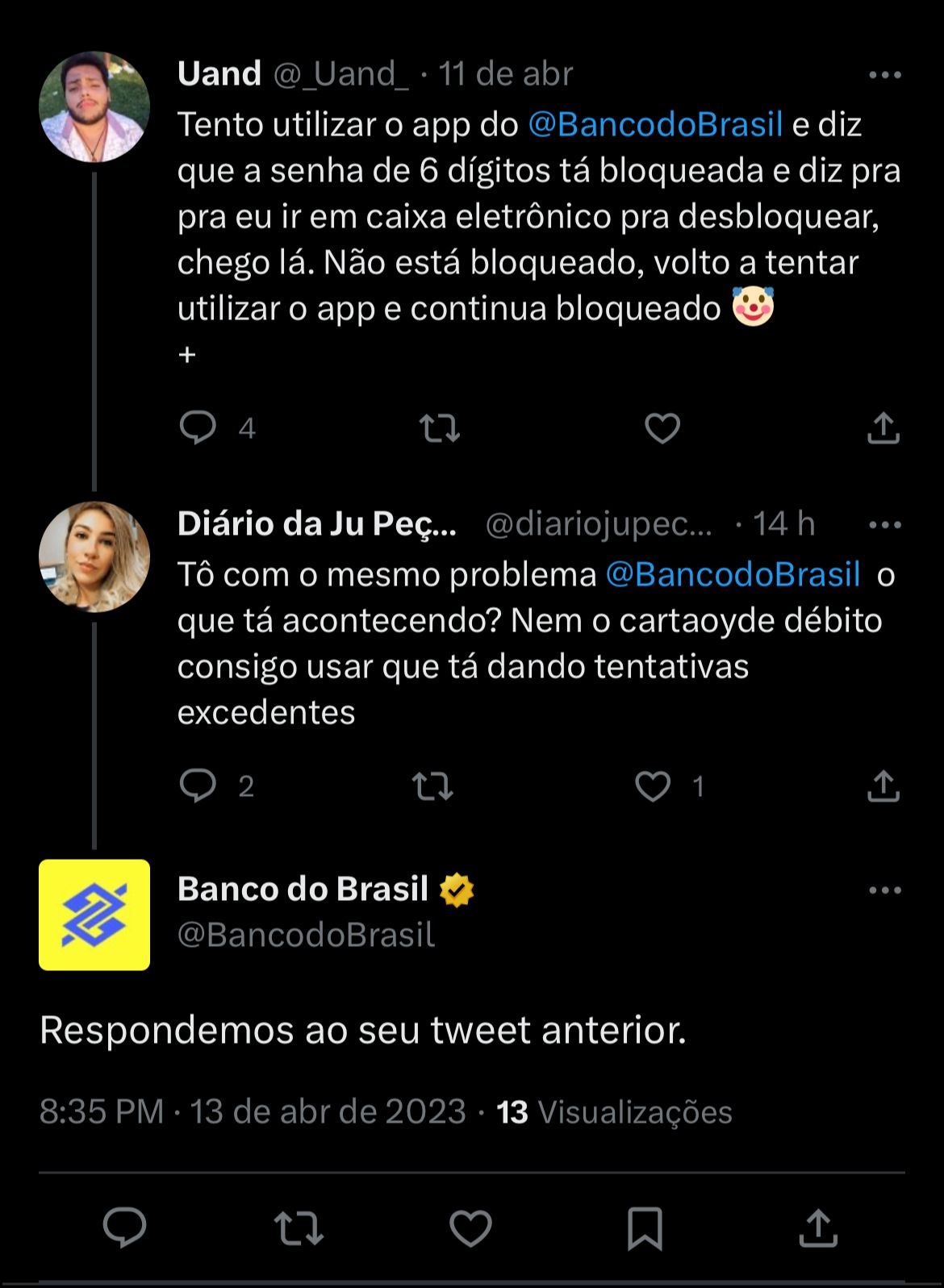Retweet the Banco do Brasil reply
The width and height of the screenshot is (944, 1288).
coord(299,1228)
